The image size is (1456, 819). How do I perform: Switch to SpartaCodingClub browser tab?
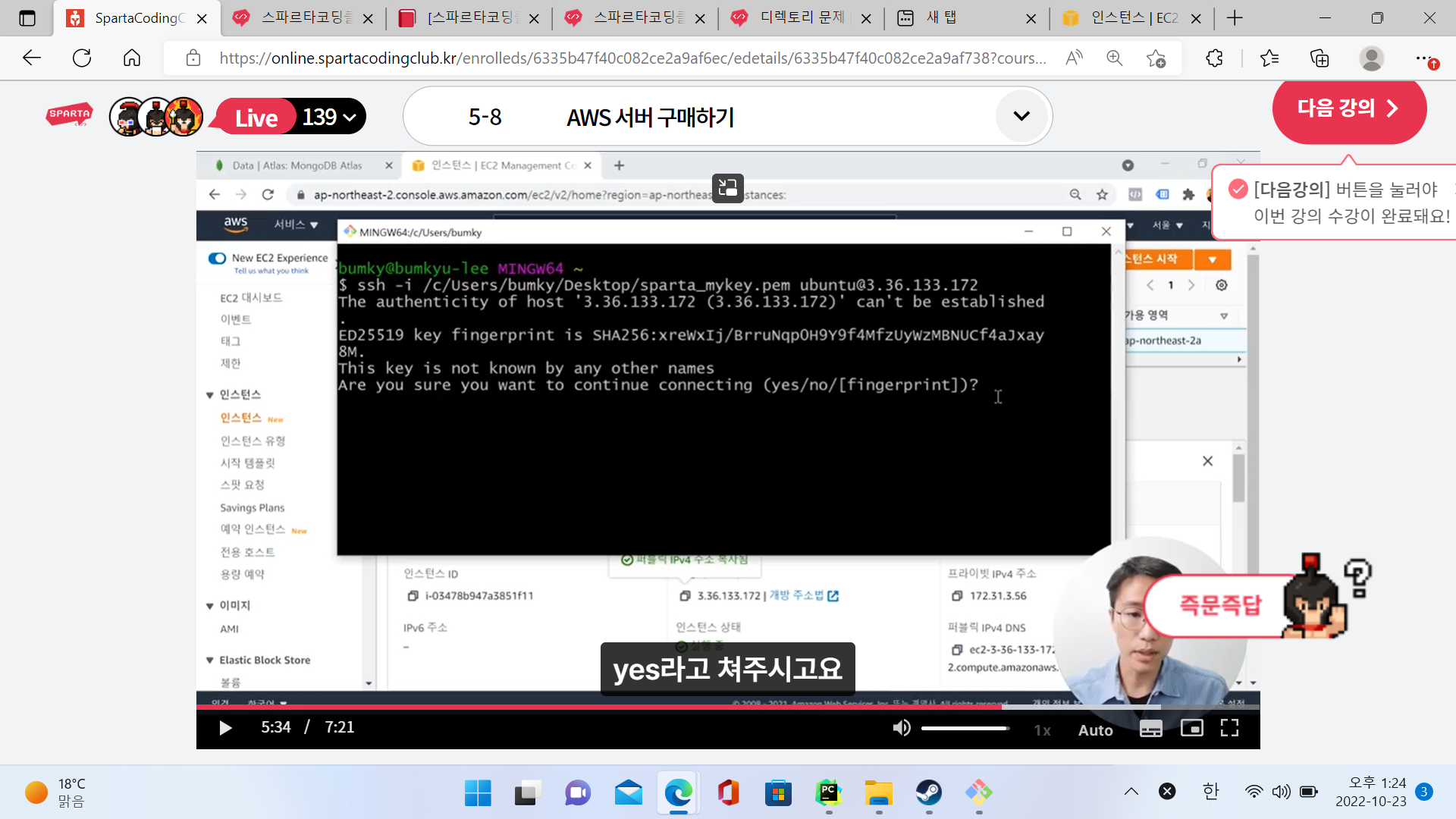[138, 18]
